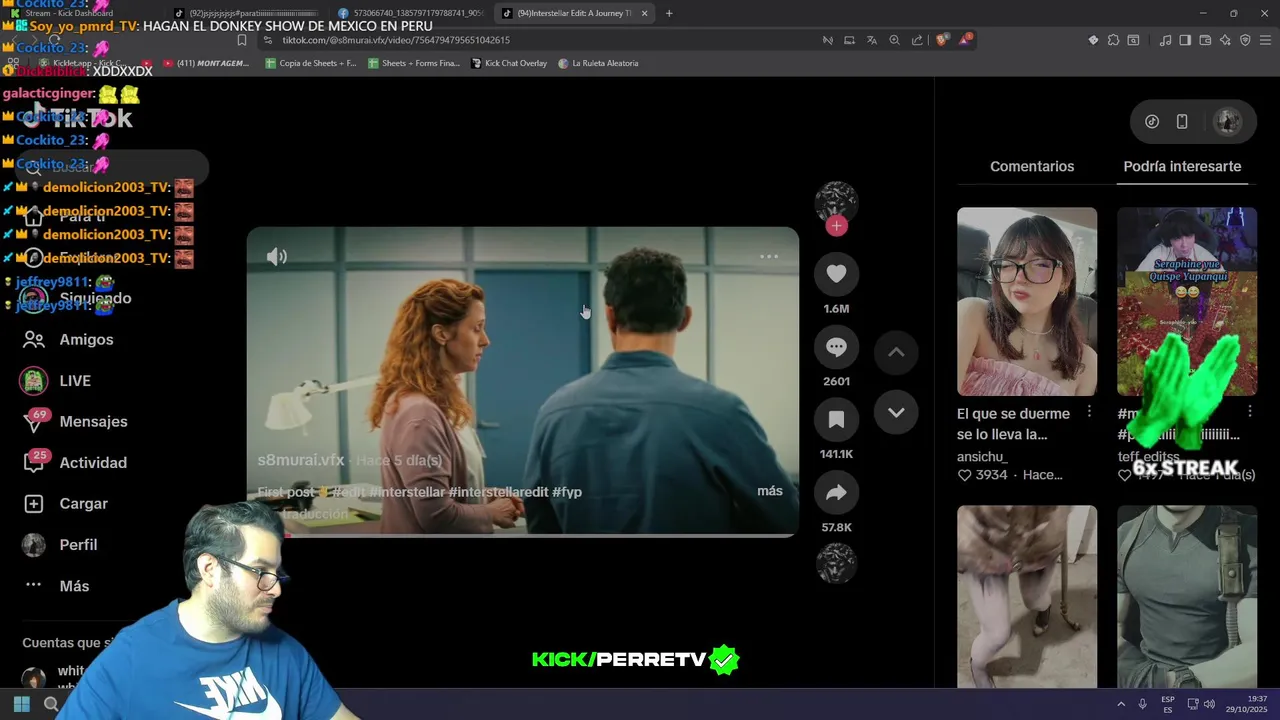Open a new browser tab
The width and height of the screenshot is (1280, 720).
tap(669, 13)
